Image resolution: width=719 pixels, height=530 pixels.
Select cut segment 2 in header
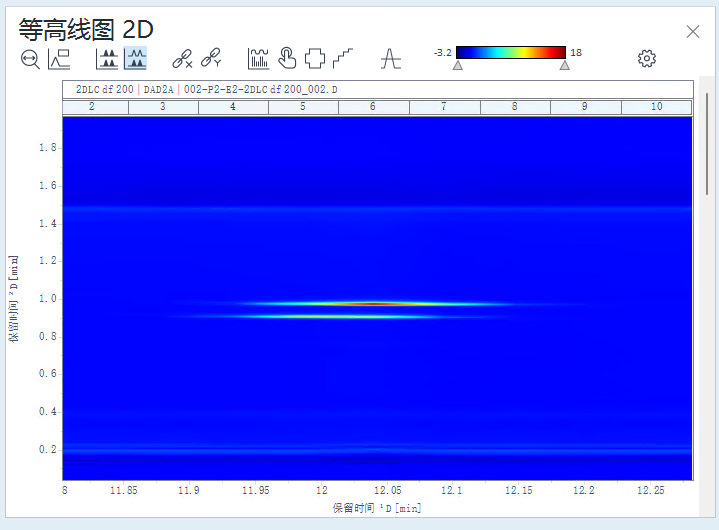coord(95,107)
